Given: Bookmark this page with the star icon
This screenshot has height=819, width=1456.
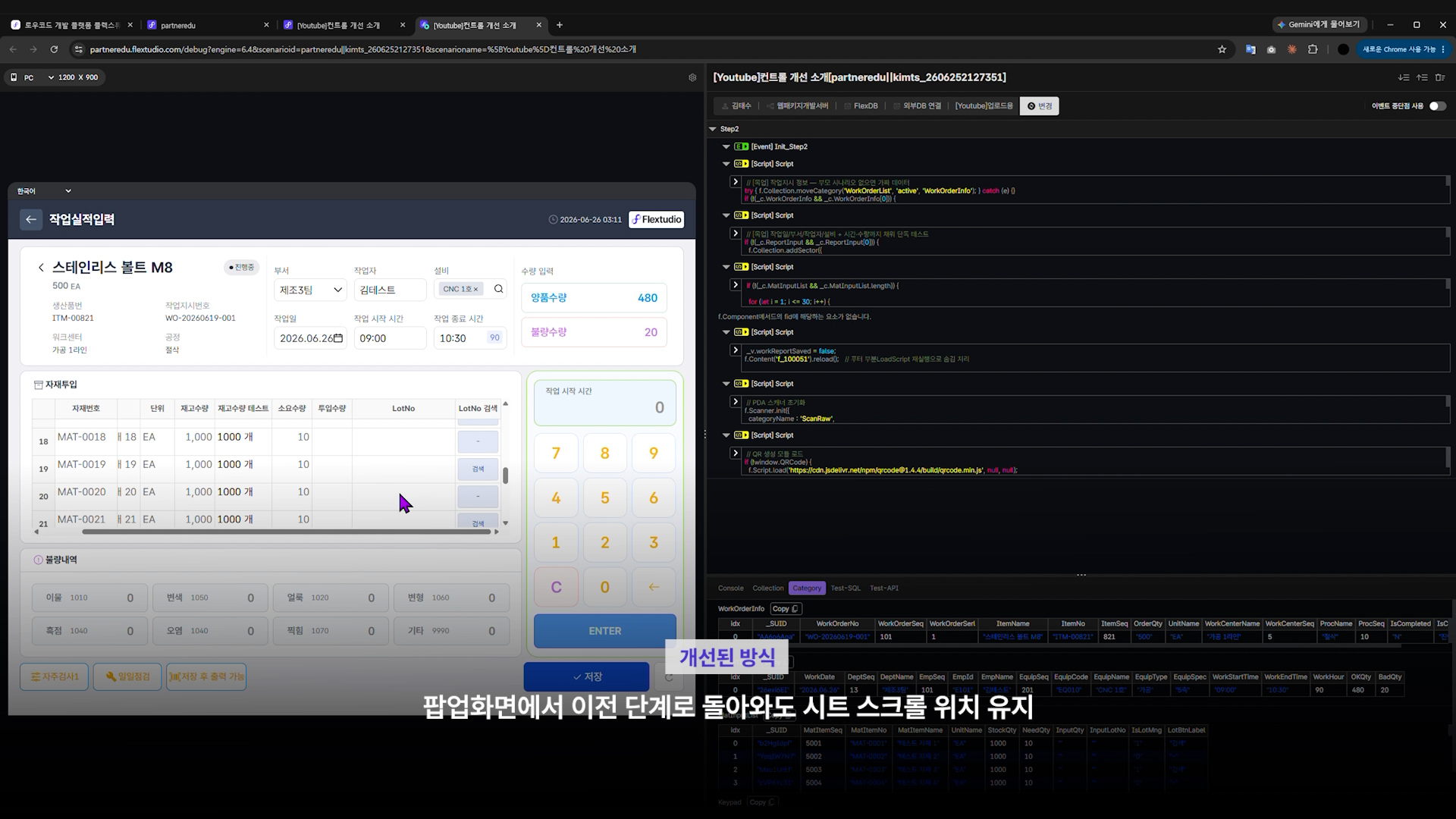Looking at the screenshot, I should point(1222,49).
